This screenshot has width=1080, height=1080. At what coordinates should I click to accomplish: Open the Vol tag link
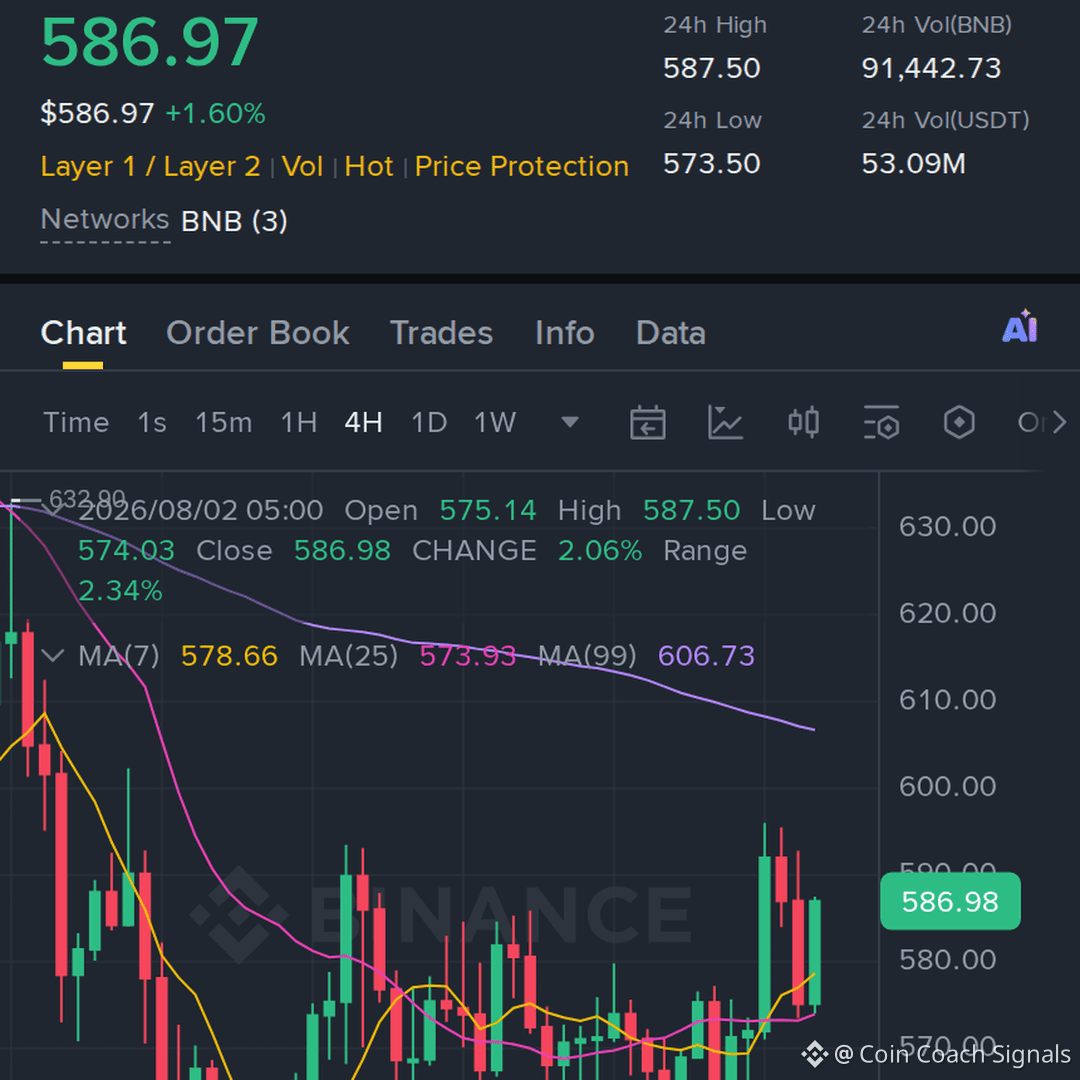[x=302, y=166]
